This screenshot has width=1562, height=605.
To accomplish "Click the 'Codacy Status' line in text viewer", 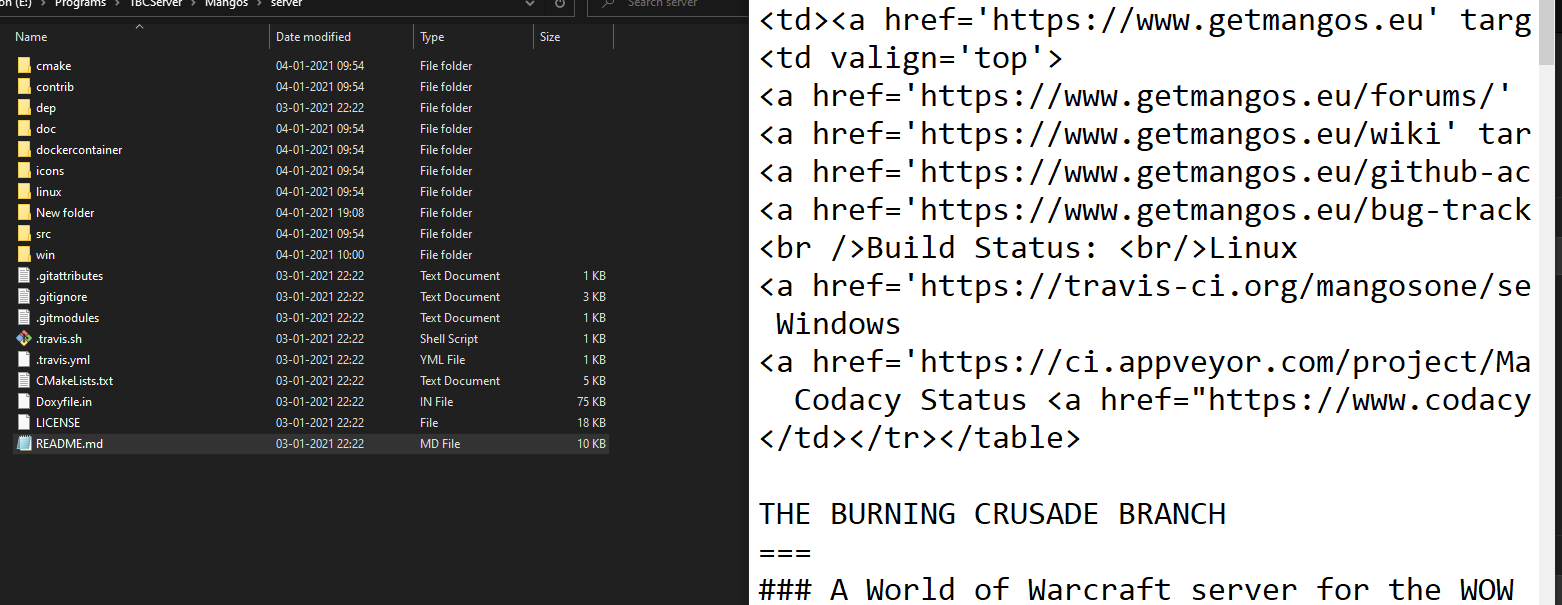I will click(x=1163, y=400).
